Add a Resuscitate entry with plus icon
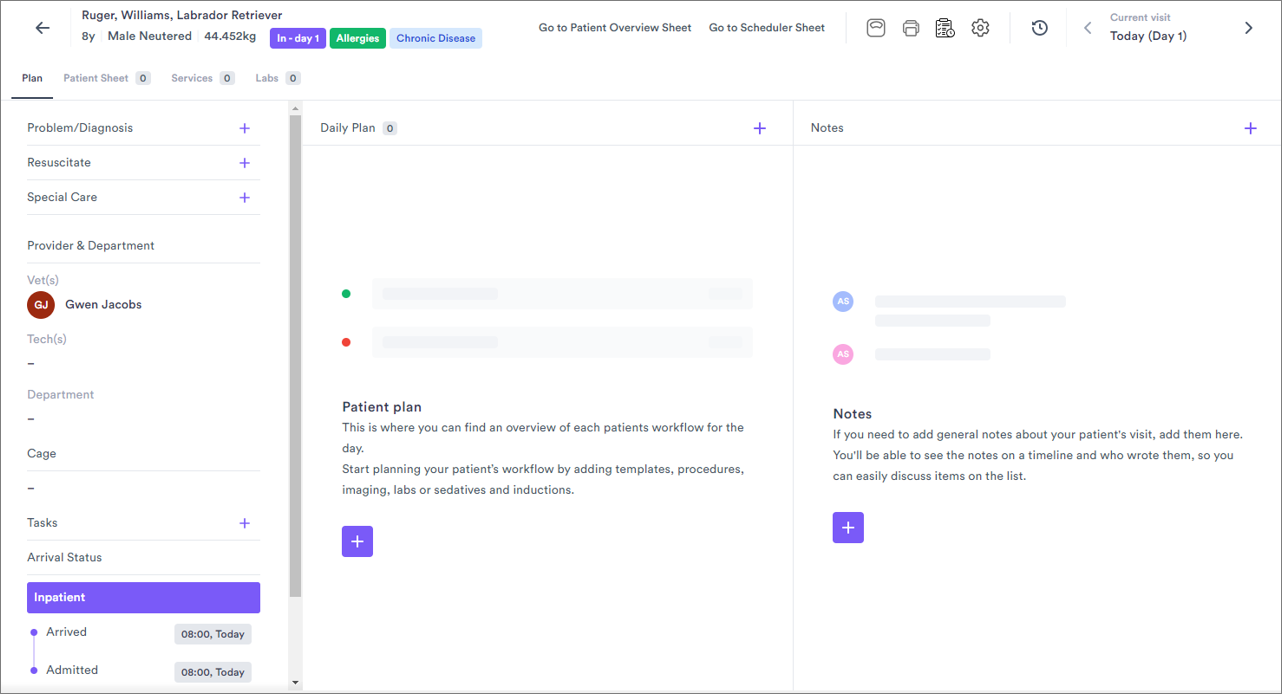Viewport: 1282px width, 694px height. (245, 163)
